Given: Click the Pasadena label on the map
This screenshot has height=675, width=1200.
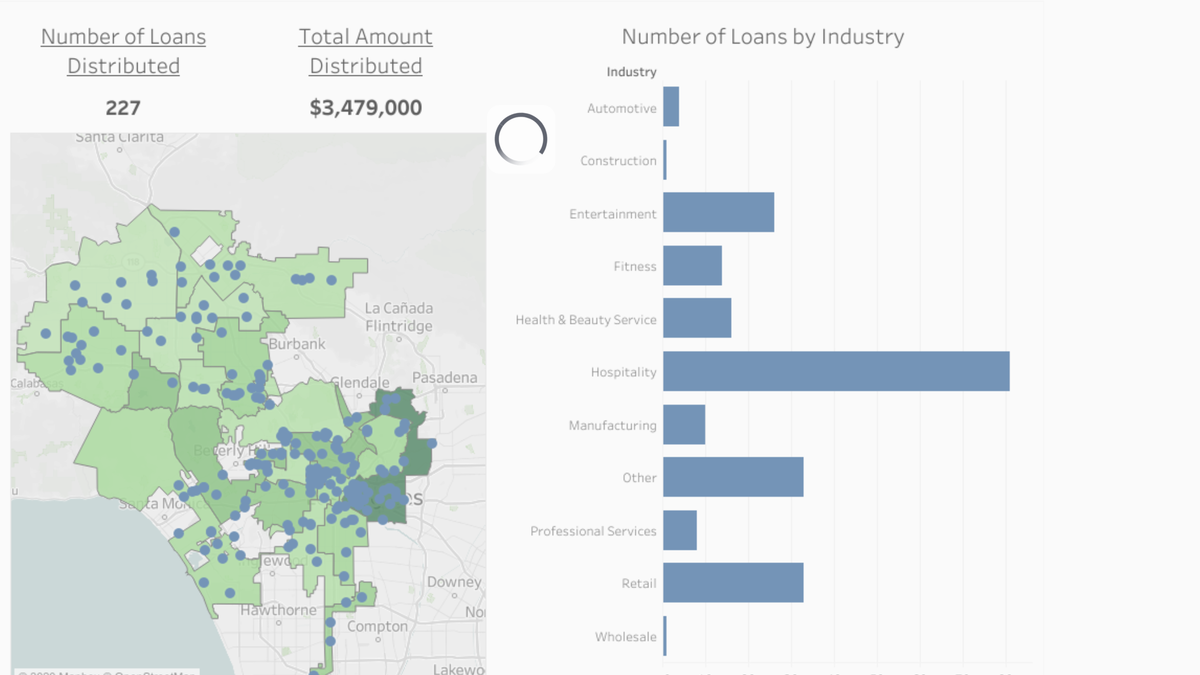Looking at the screenshot, I should (445, 378).
